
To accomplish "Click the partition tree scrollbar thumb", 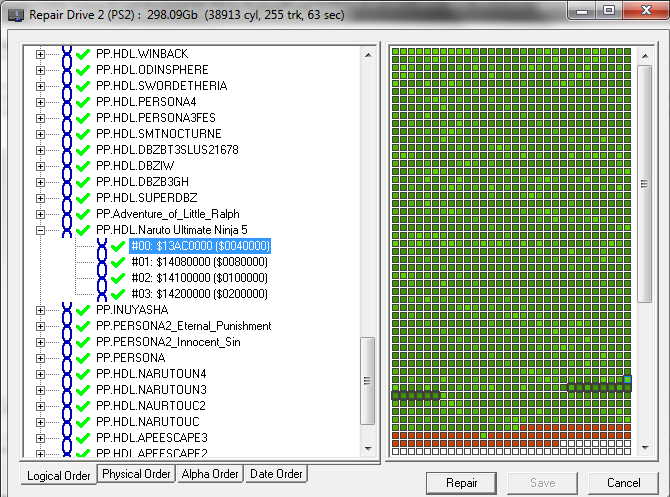I will 367,381.
